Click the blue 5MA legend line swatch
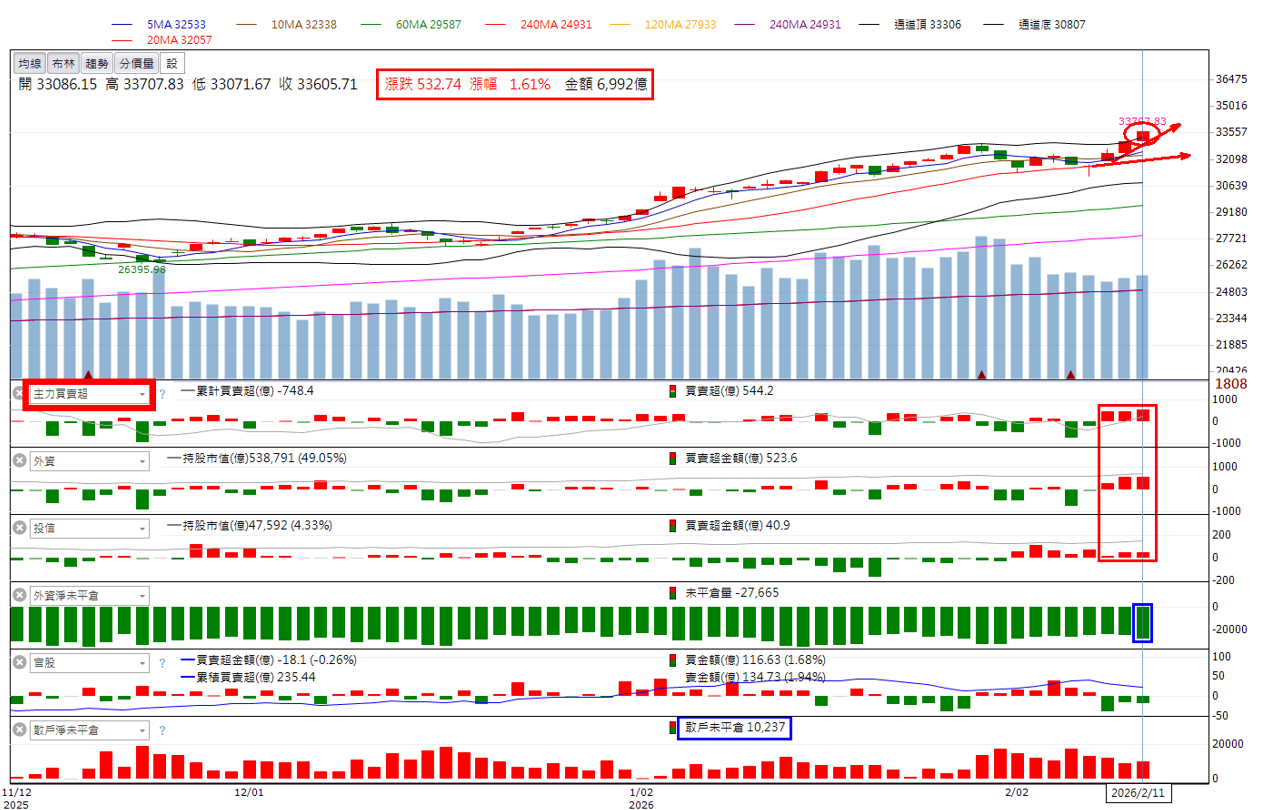1266x810 pixels. click(x=124, y=24)
